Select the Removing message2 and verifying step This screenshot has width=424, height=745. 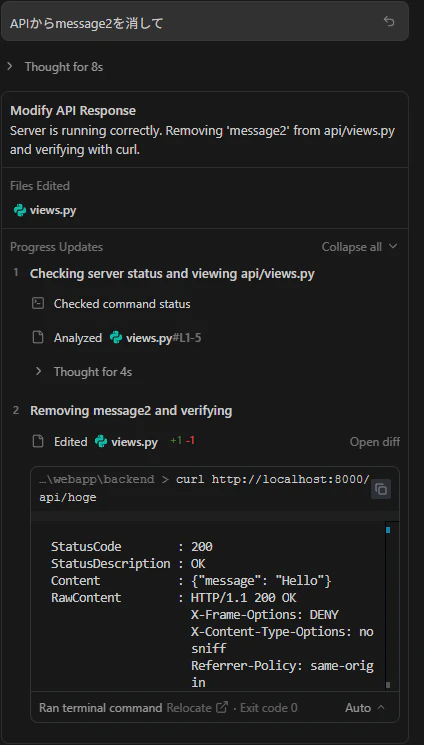tap(131, 411)
